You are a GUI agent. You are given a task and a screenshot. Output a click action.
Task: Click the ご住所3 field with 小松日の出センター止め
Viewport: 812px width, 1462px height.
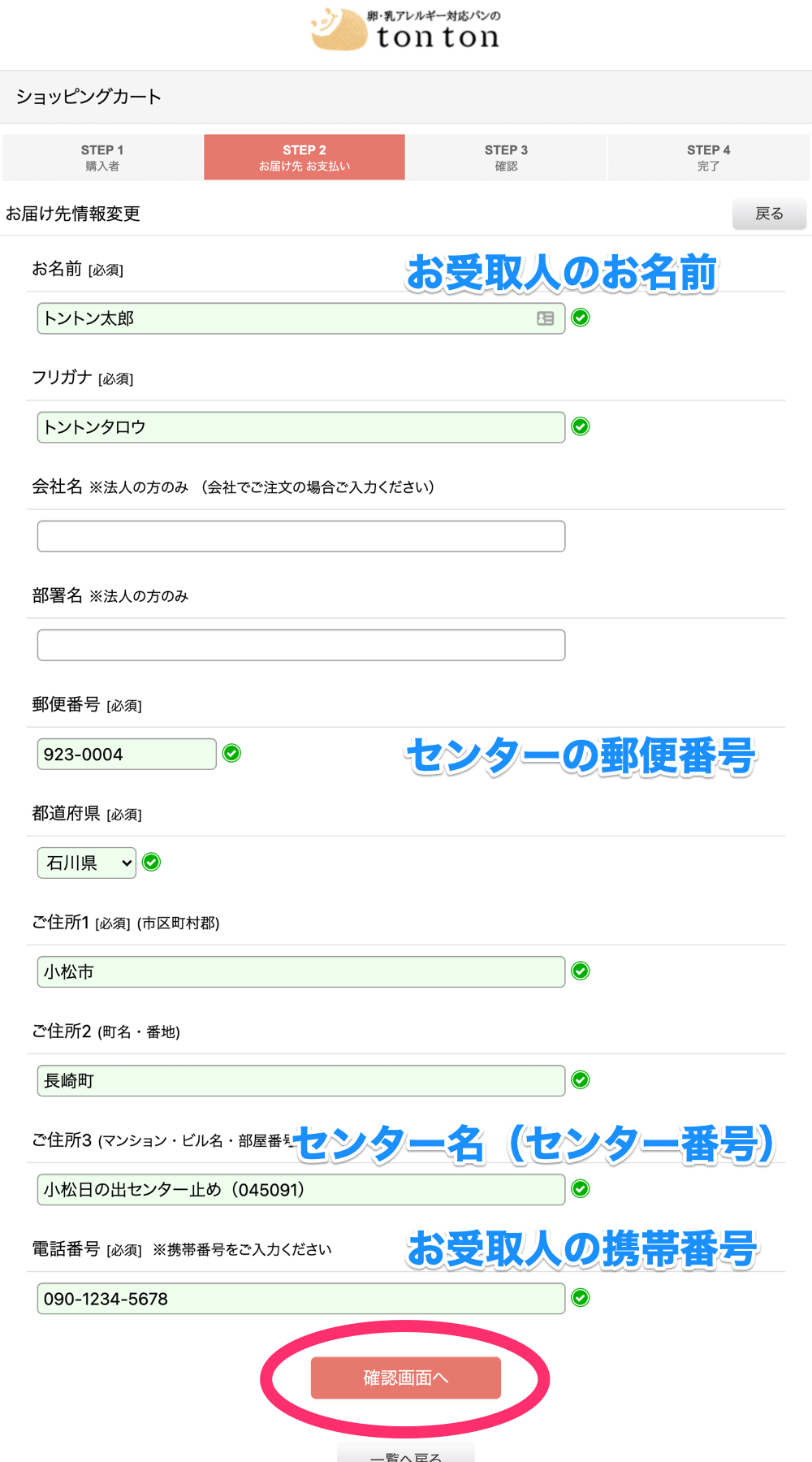[301, 1190]
